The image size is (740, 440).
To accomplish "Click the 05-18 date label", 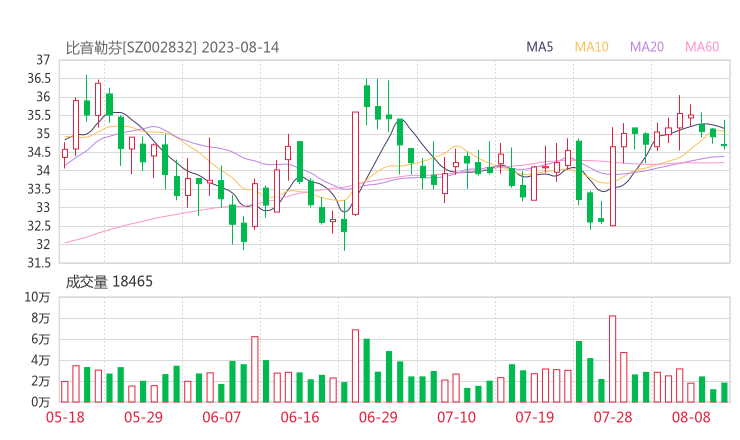I will [65, 417].
